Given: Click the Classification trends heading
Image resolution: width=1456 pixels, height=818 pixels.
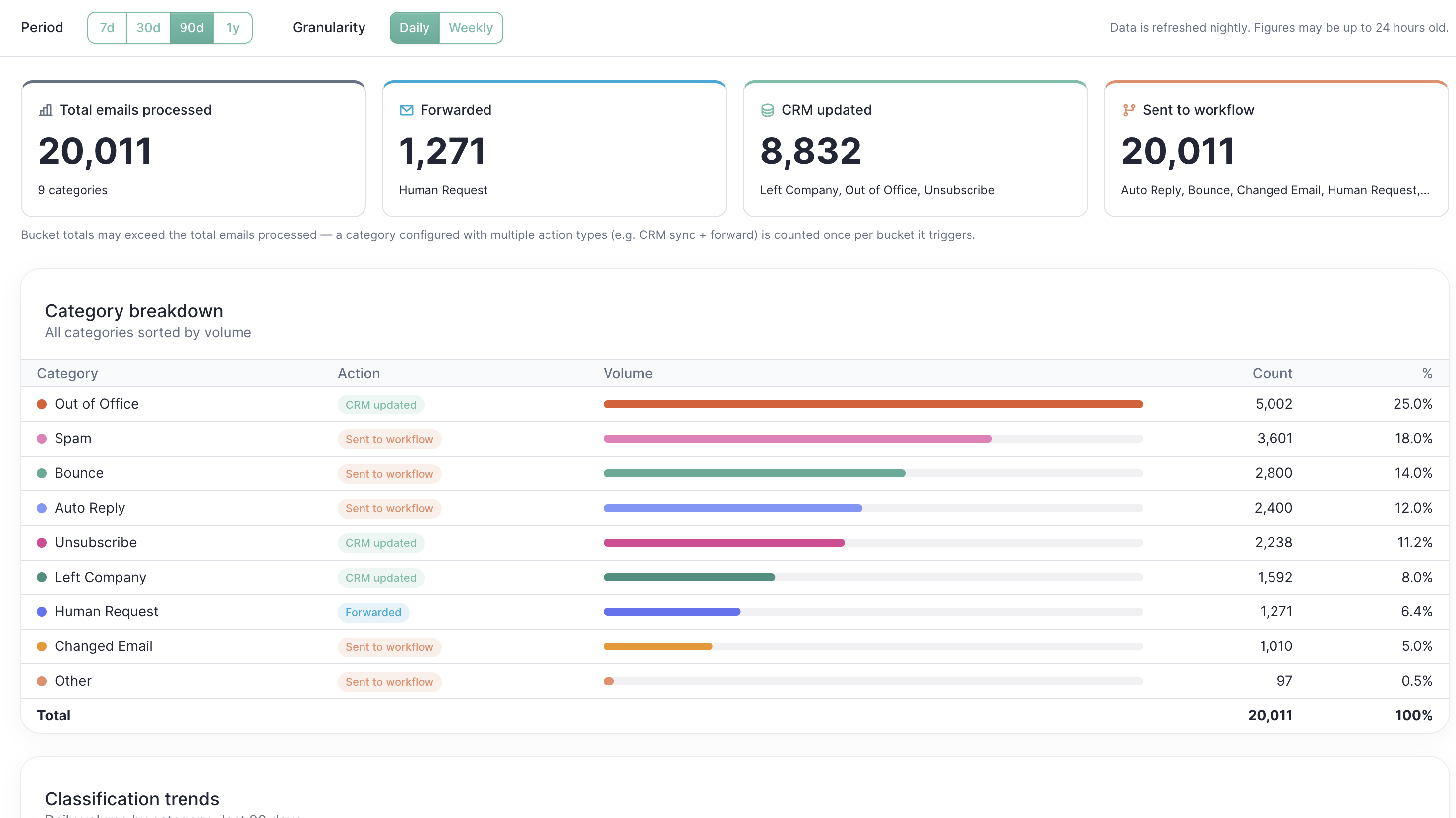Looking at the screenshot, I should click(x=132, y=799).
